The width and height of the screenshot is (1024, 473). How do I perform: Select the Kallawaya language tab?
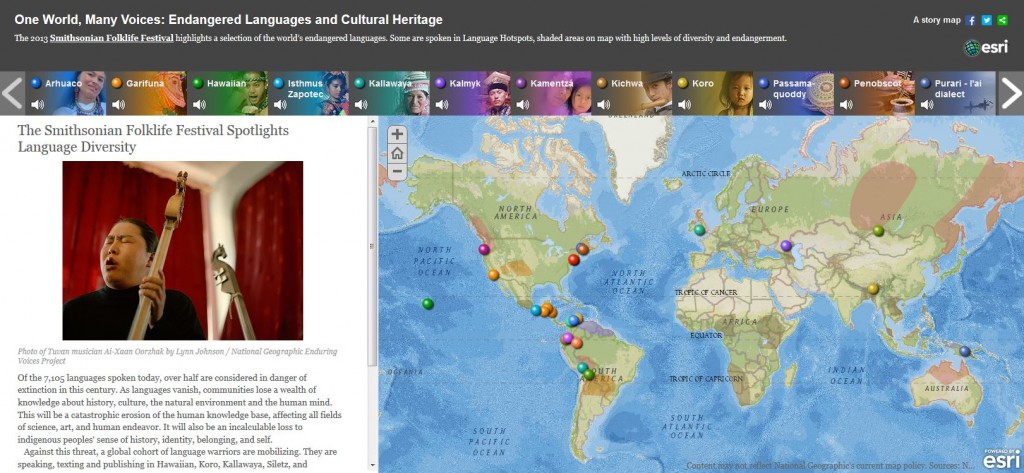point(389,93)
